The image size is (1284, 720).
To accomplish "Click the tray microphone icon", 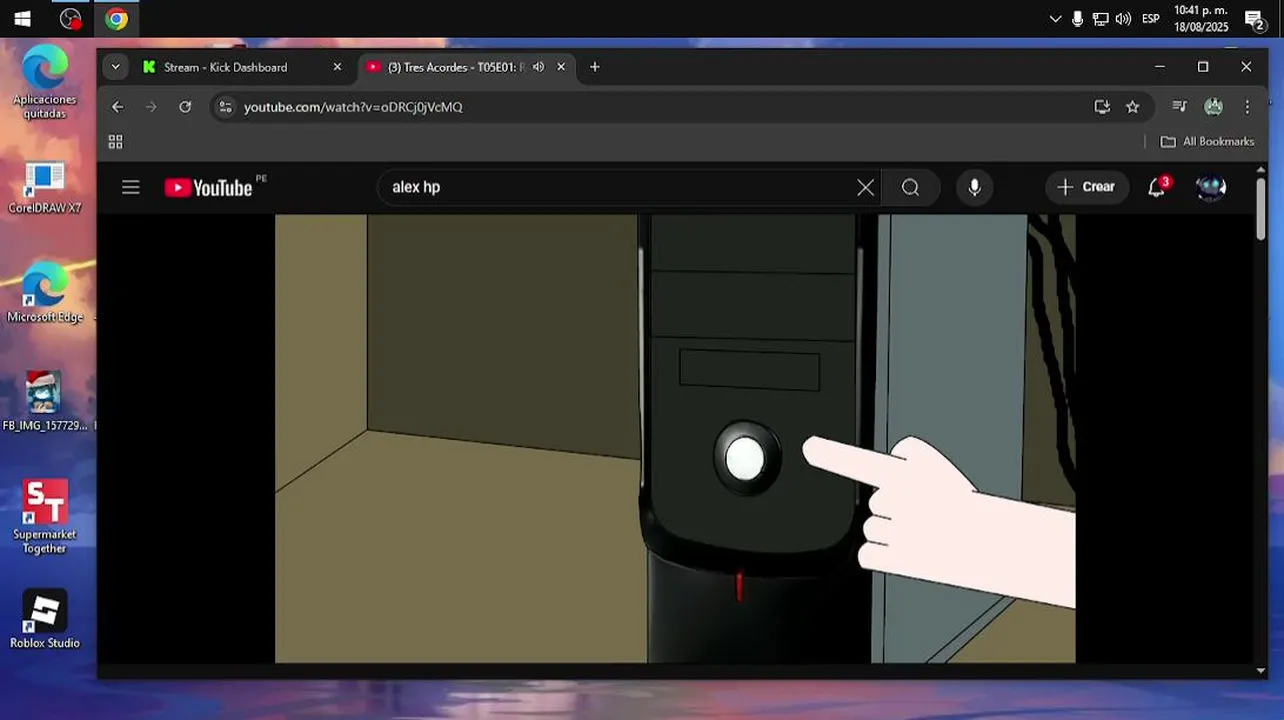I will coord(1077,18).
